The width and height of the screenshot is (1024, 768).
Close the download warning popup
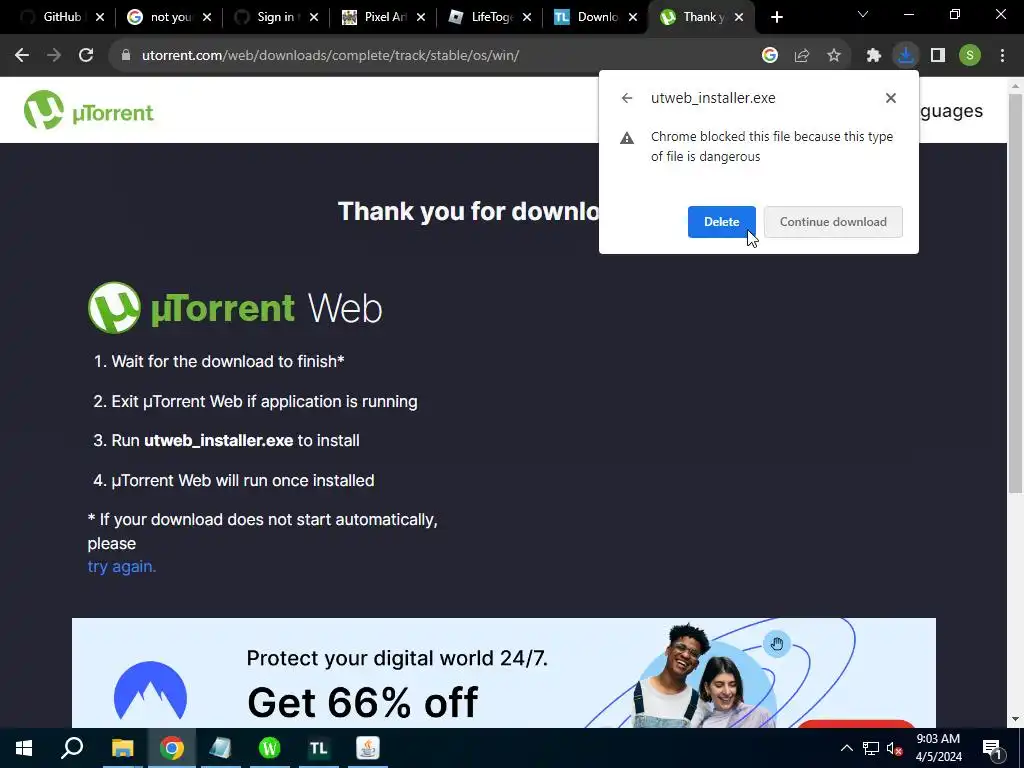point(890,98)
